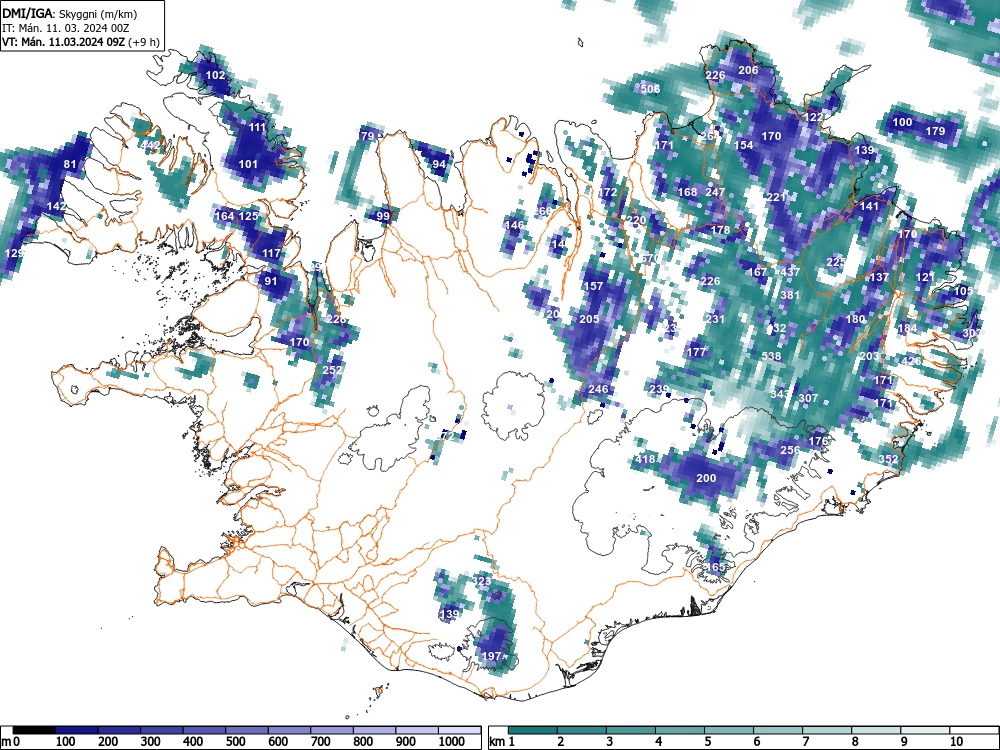Select the '506' visibility value
The image size is (1000, 750).
[650, 89]
